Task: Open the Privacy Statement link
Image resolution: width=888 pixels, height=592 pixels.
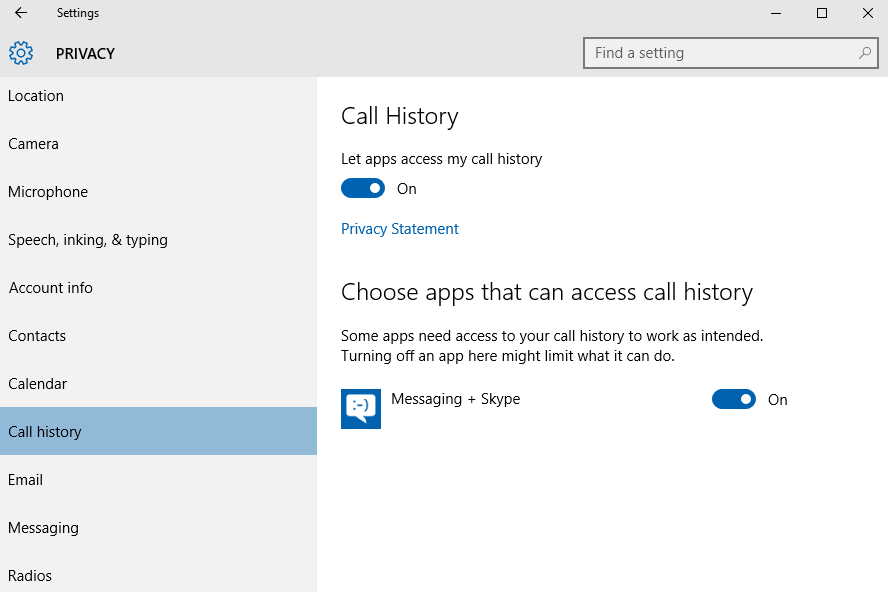Action: (400, 229)
